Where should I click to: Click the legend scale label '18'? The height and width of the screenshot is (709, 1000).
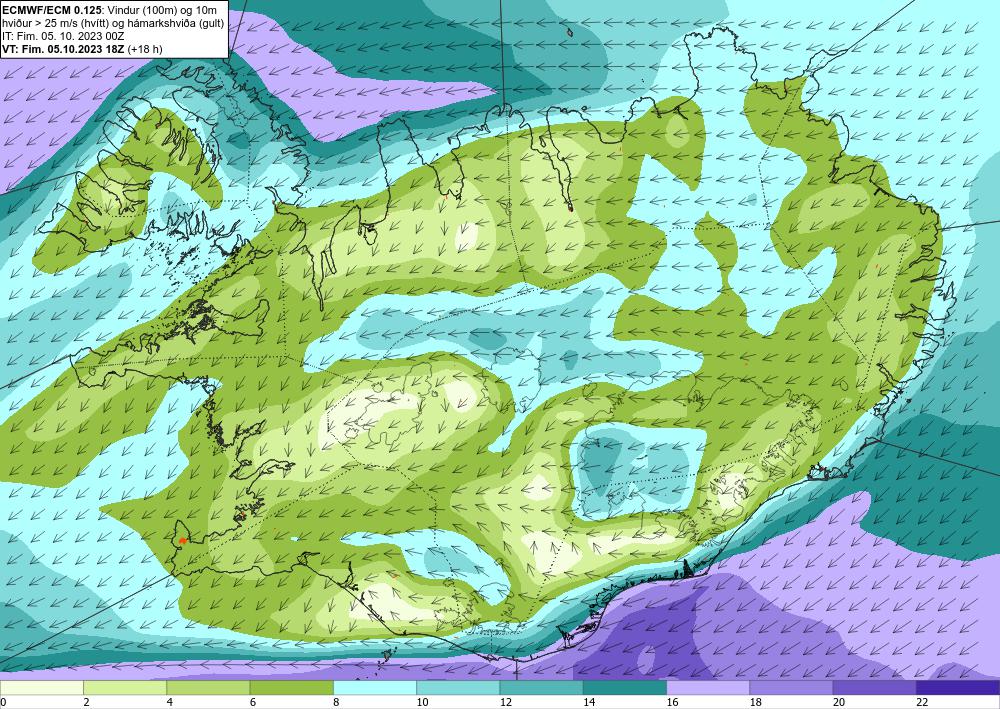(x=756, y=702)
